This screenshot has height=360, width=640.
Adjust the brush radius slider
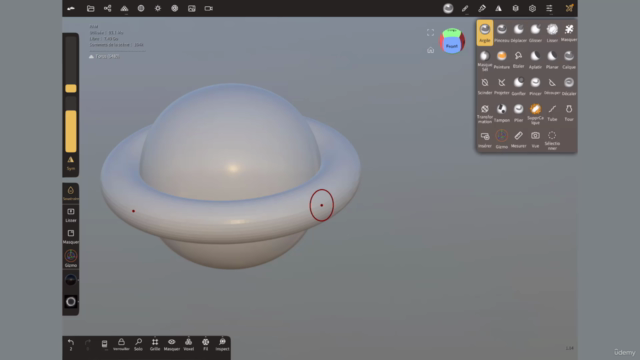[x=71, y=64]
